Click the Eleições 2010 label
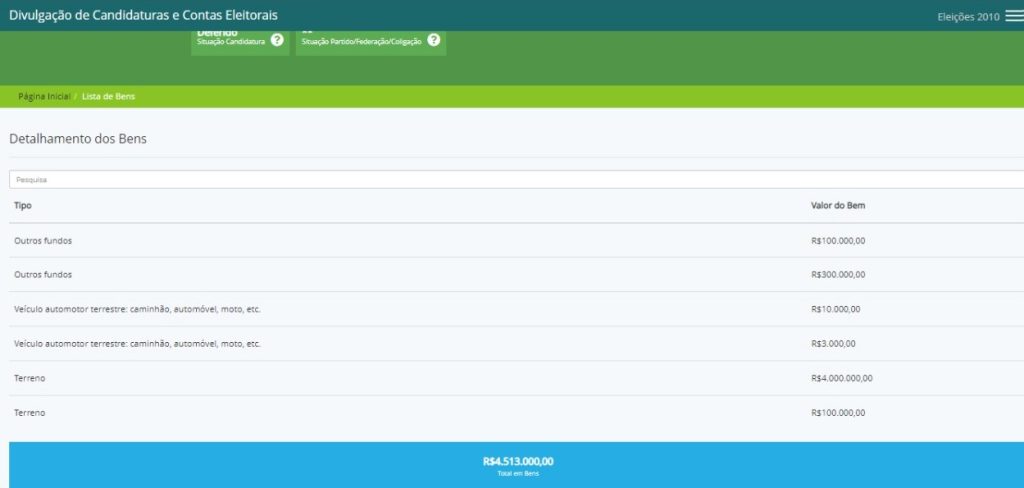The image size is (1024, 488). click(967, 16)
